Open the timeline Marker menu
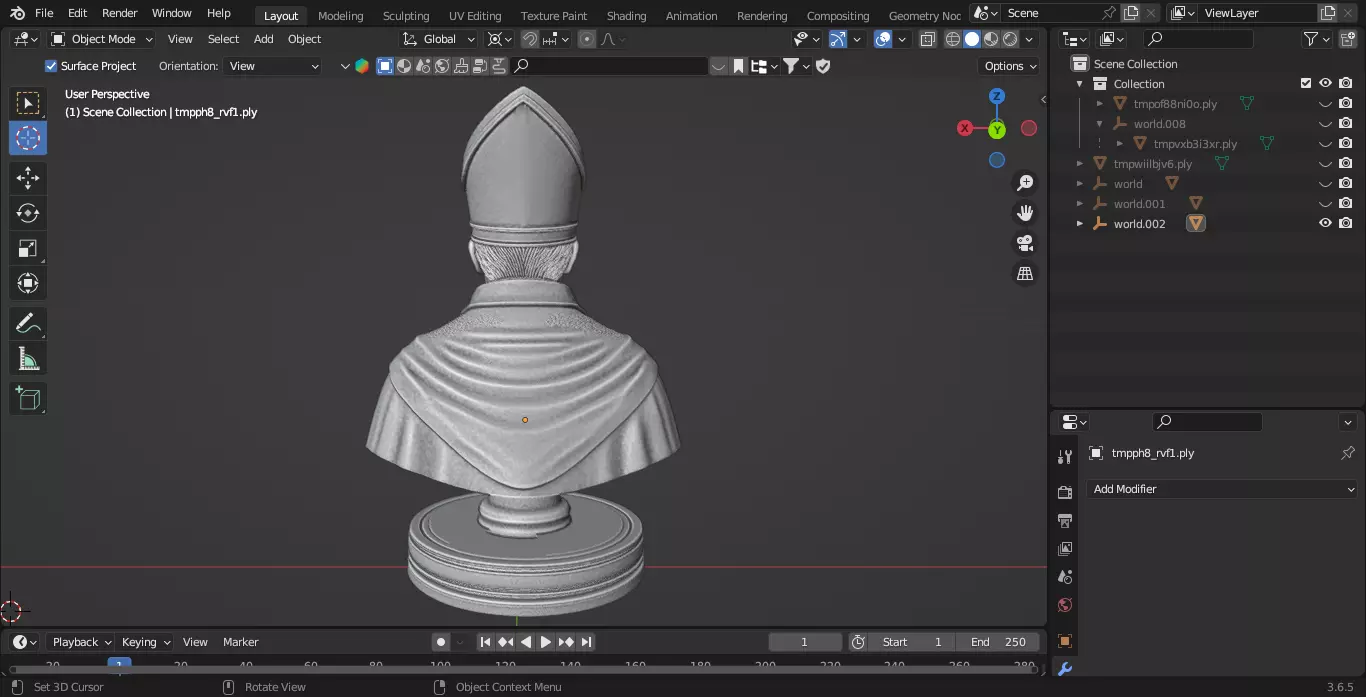 (240, 642)
